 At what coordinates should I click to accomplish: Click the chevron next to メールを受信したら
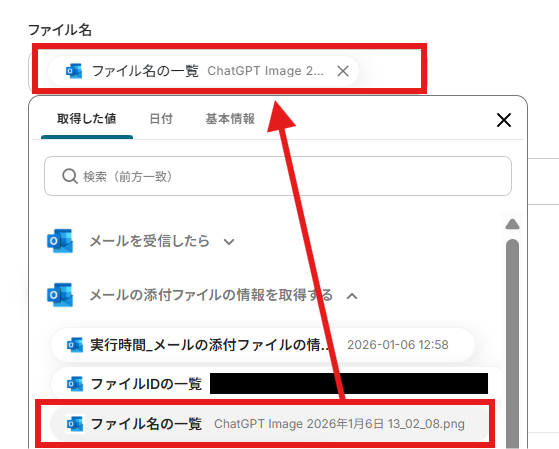(x=229, y=242)
